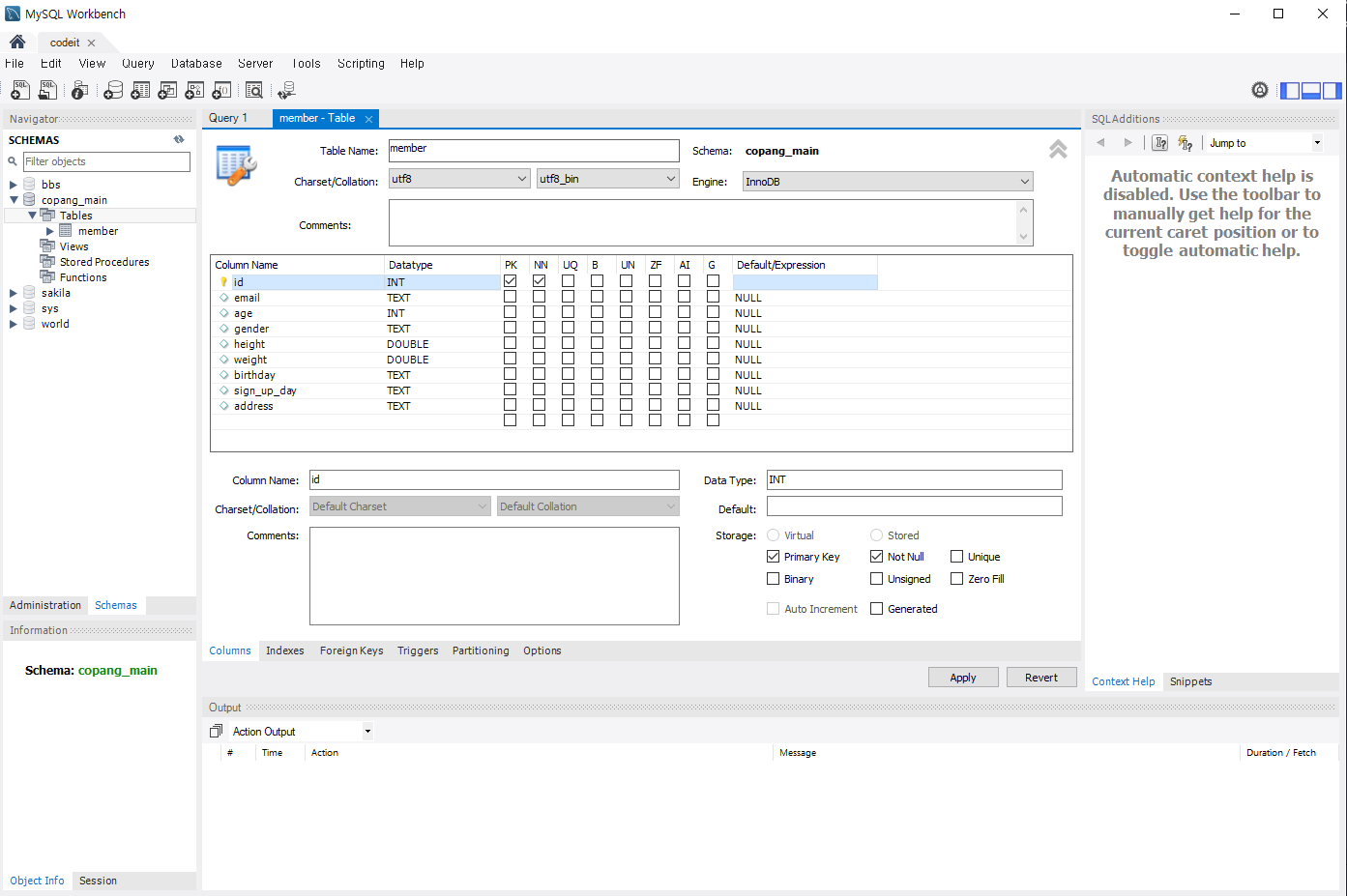Switch to the Foreign Keys tab
Image resolution: width=1347 pixels, height=896 pixels.
tap(352, 650)
